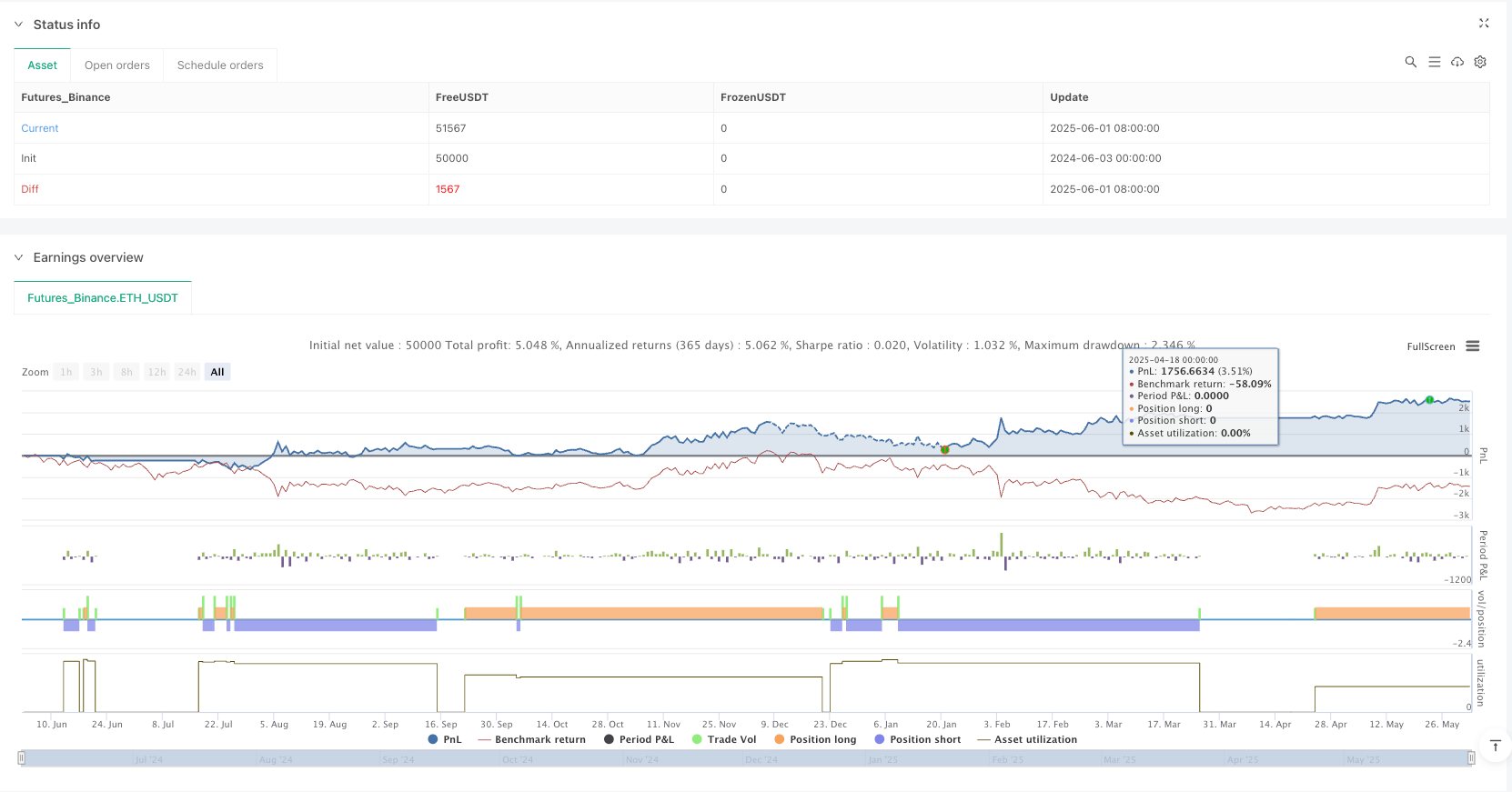Collapse the Status info section

[18, 25]
